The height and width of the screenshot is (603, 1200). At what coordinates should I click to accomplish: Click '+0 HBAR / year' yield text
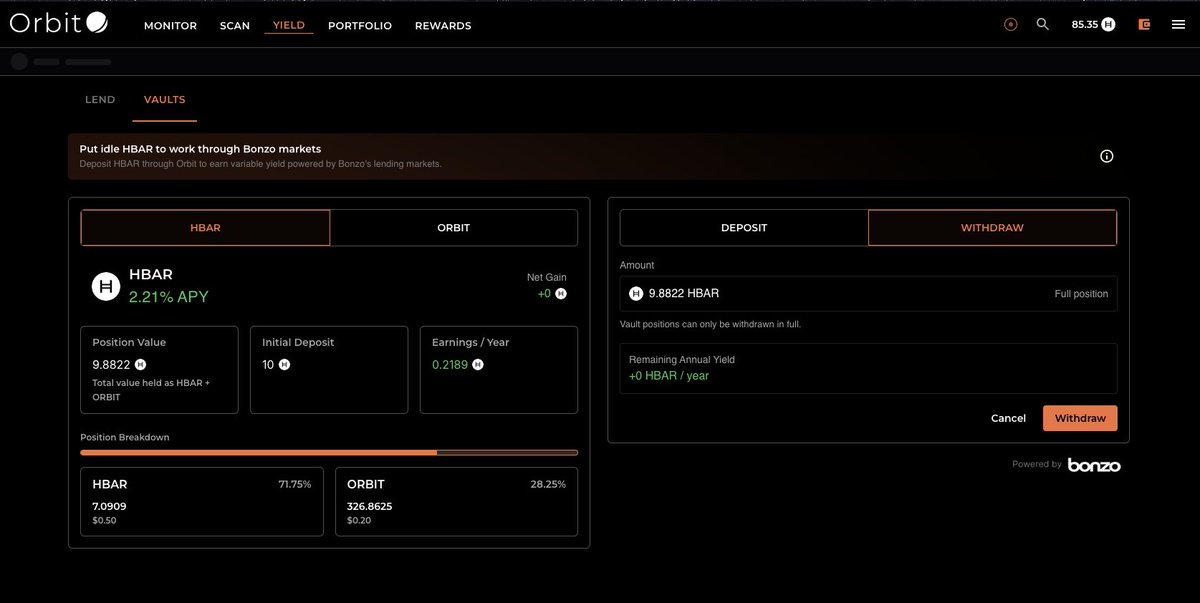click(669, 376)
